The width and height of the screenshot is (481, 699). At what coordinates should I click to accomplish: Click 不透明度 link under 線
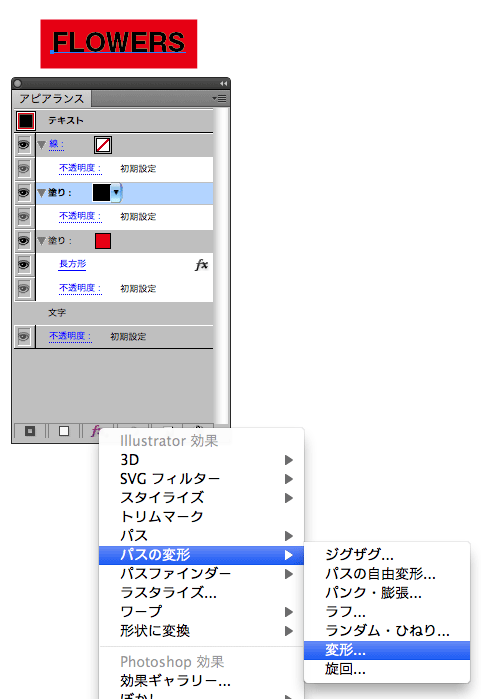pyautogui.click(x=80, y=168)
